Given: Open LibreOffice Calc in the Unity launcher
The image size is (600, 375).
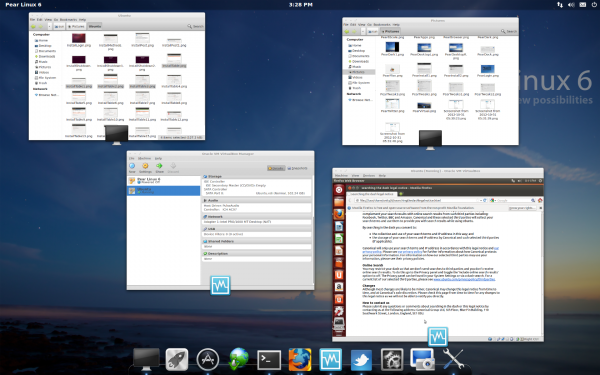Looking at the screenshot, I should click(339, 238).
